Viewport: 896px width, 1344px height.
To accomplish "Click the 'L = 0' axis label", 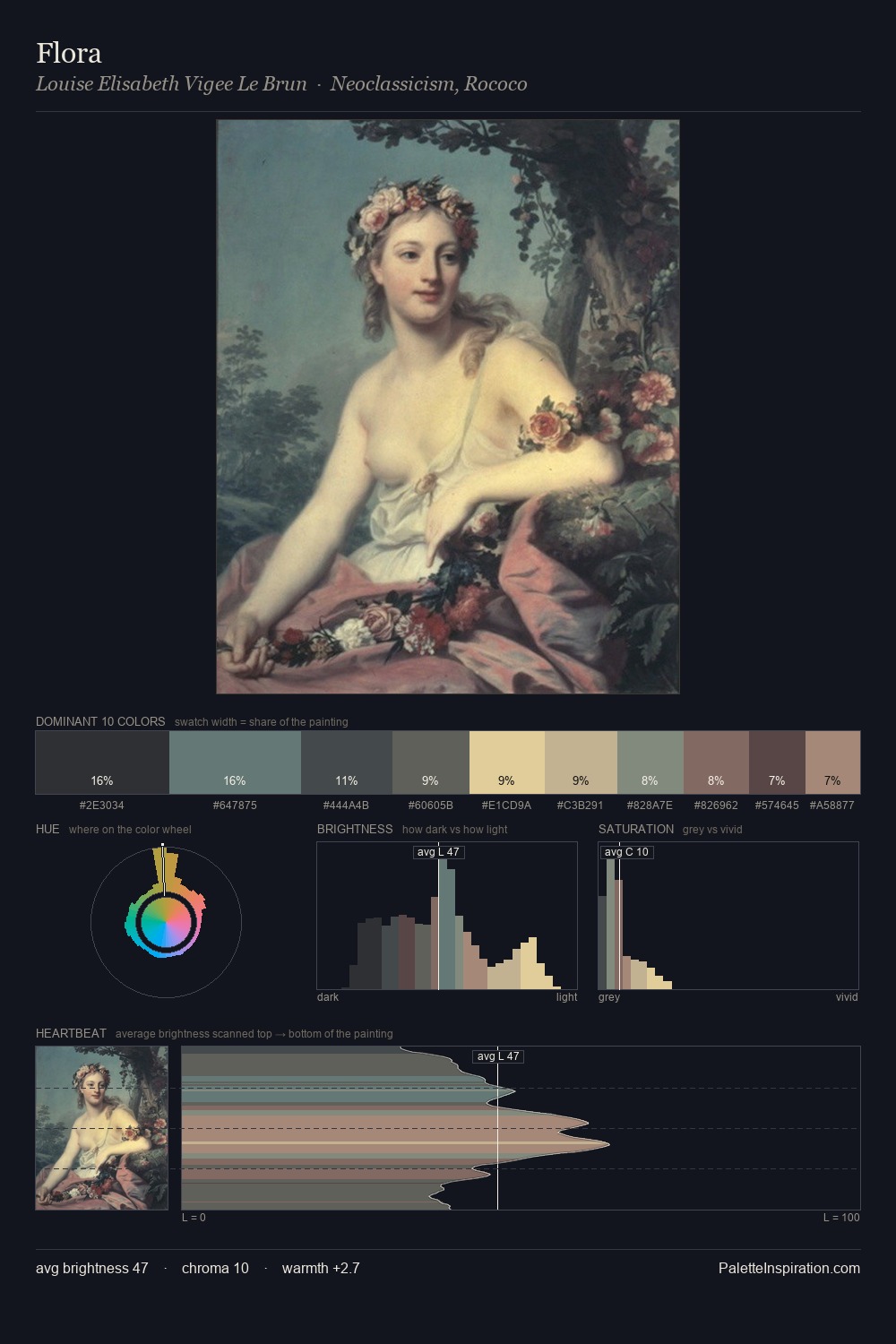I will (194, 1218).
